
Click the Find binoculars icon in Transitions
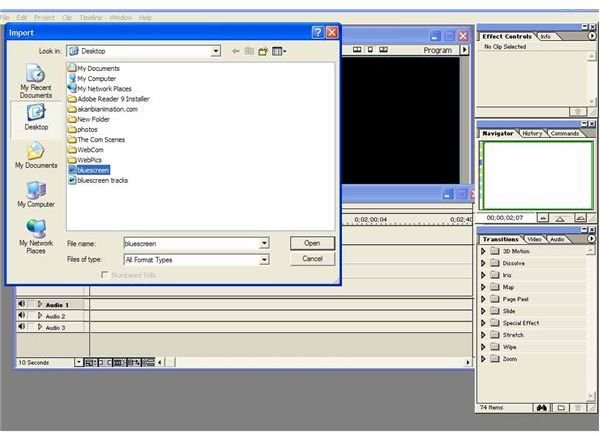542,408
